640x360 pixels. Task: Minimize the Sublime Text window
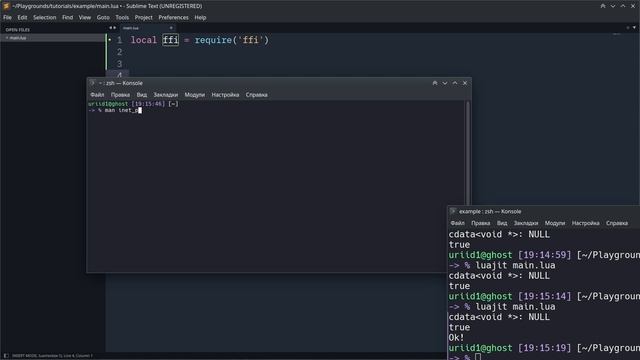tap(613, 6)
